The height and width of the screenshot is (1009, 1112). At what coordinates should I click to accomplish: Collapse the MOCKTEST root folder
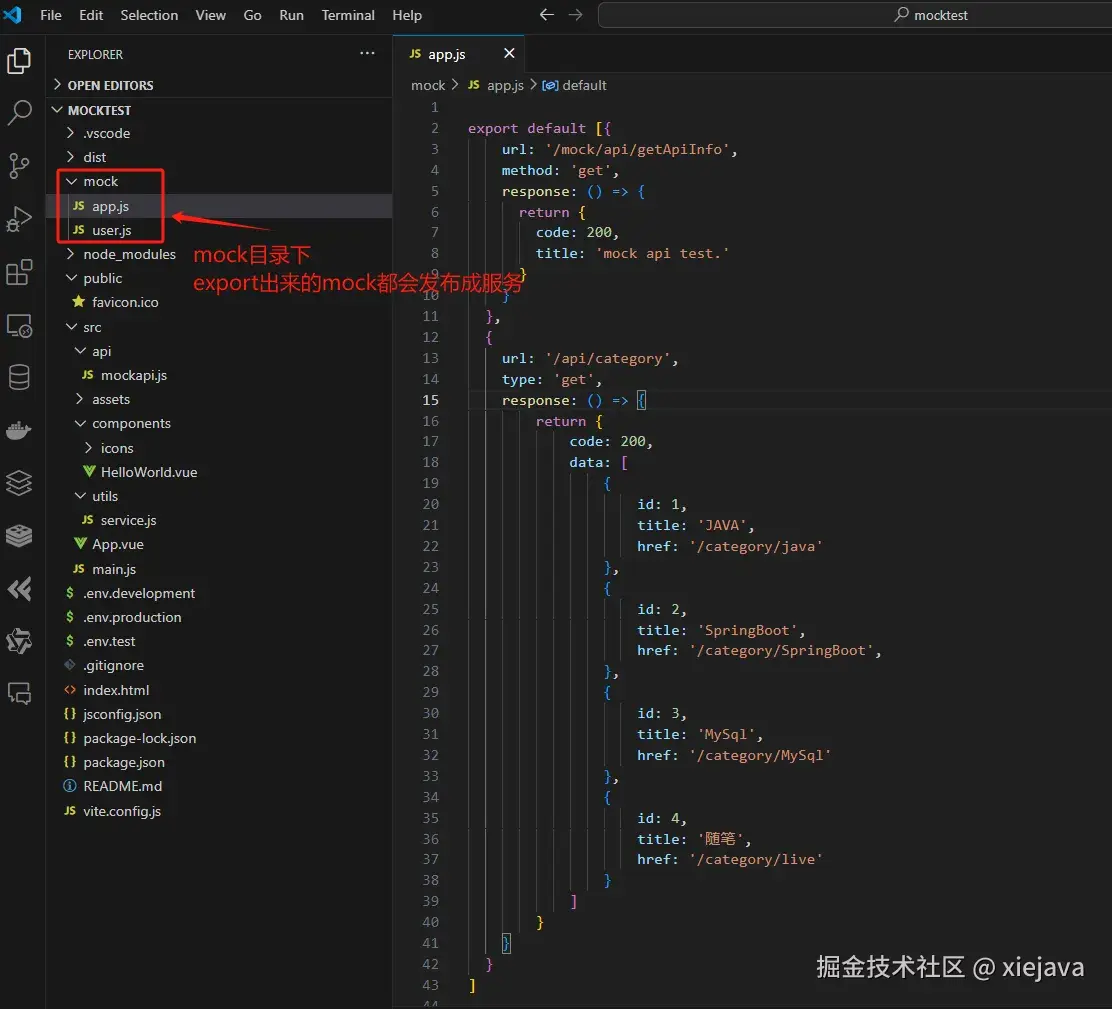(x=219, y=110)
